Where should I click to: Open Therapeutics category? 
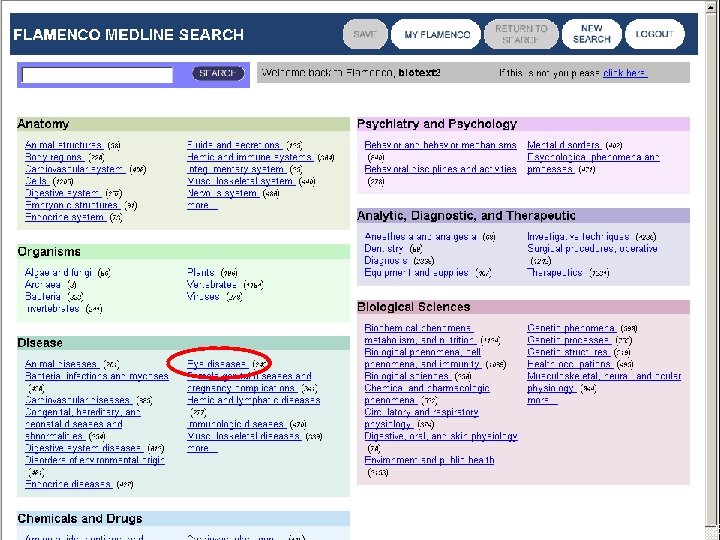point(555,272)
